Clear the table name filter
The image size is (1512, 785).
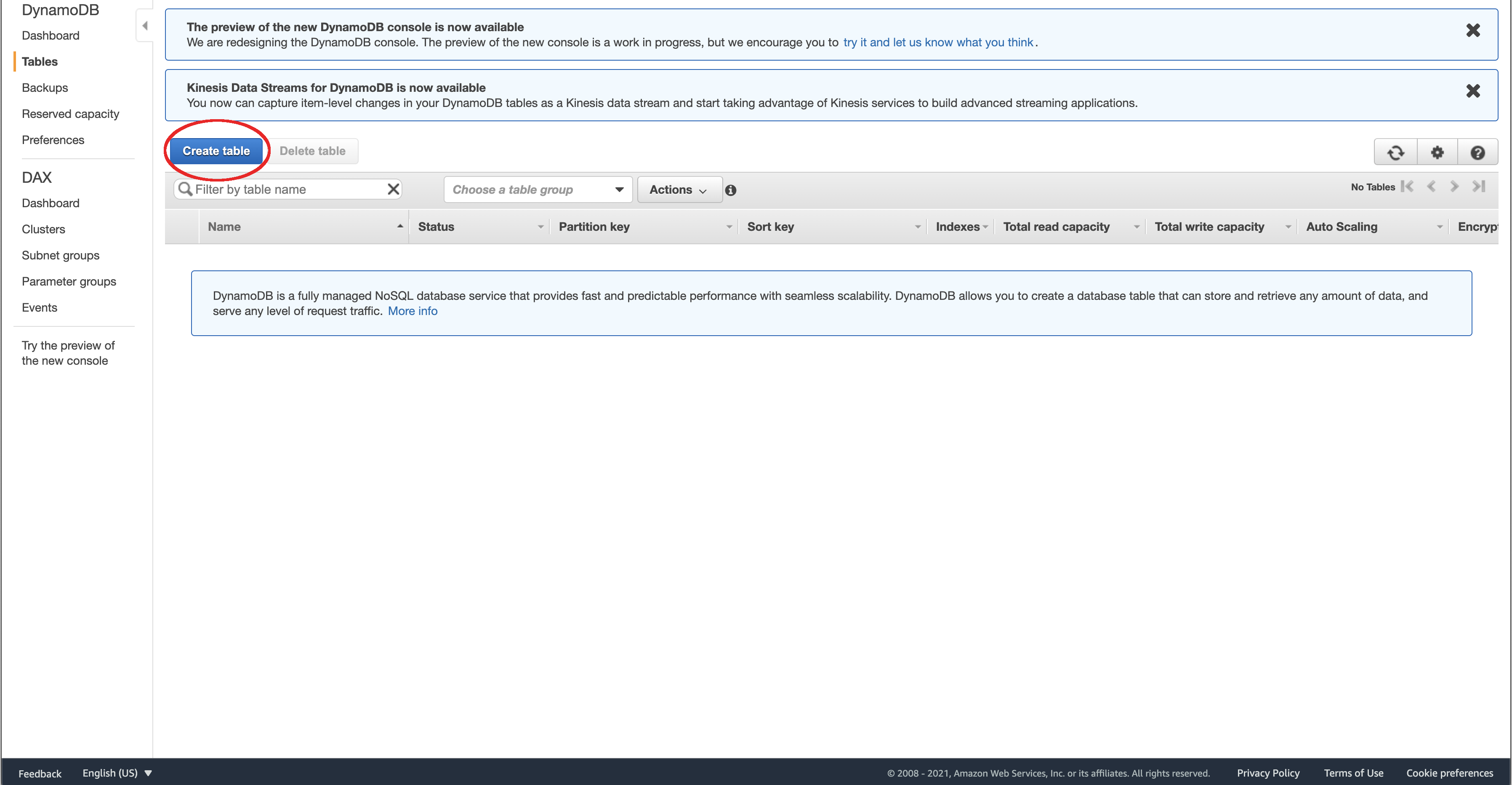coord(393,189)
